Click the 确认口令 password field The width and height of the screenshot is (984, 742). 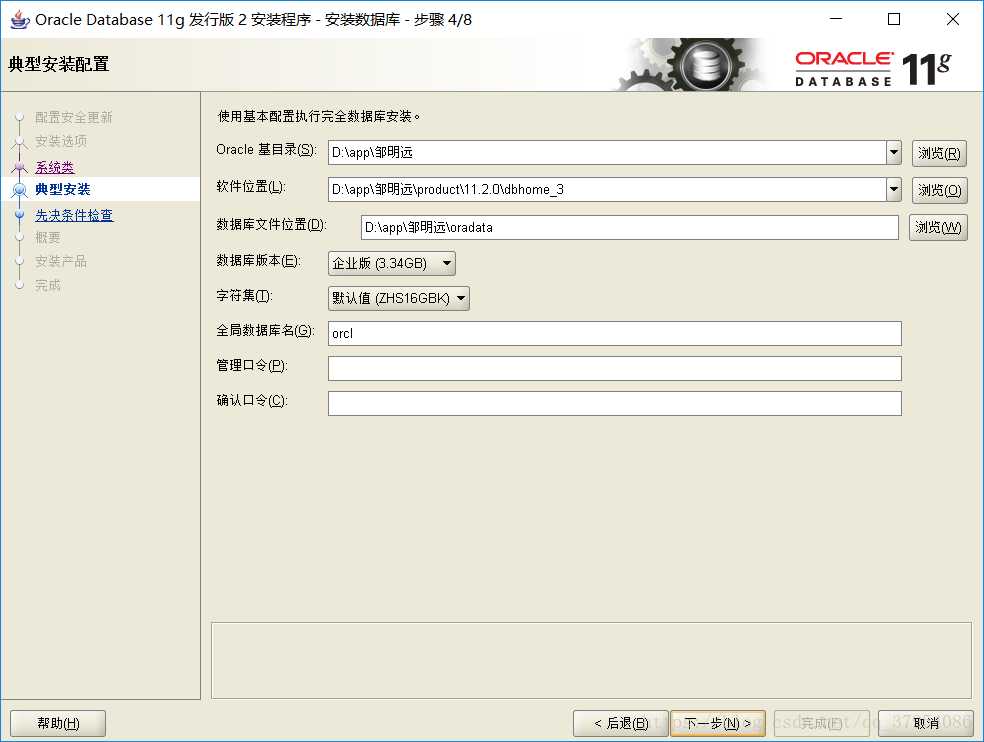coord(614,404)
